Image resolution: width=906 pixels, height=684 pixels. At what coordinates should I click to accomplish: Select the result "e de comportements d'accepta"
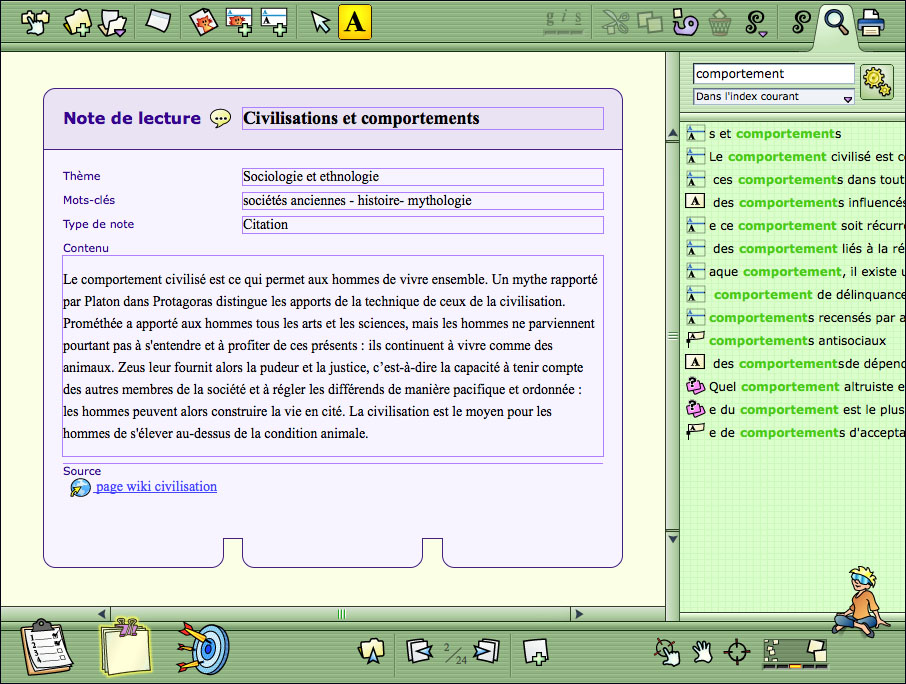click(x=796, y=433)
